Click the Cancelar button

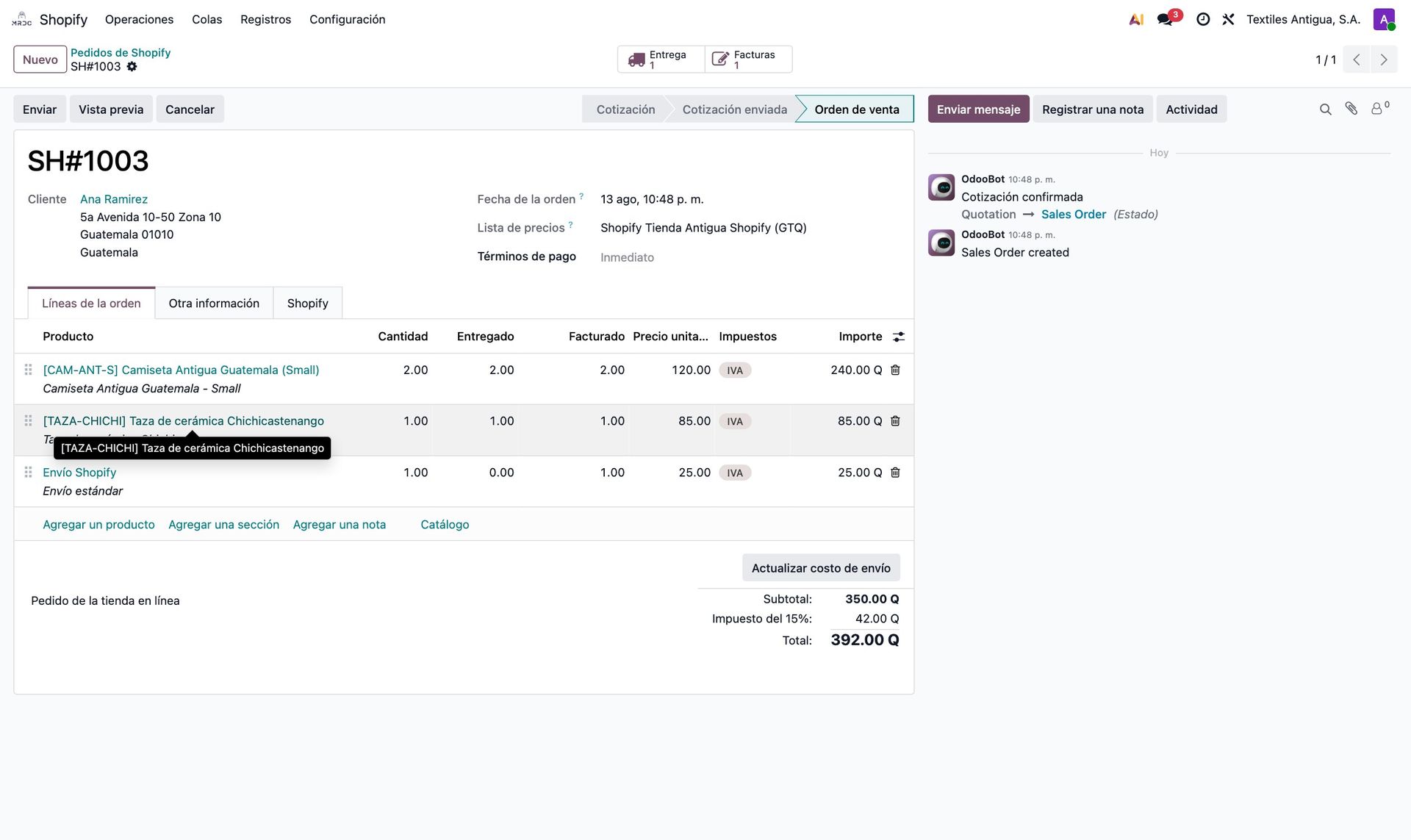pyautogui.click(x=190, y=110)
